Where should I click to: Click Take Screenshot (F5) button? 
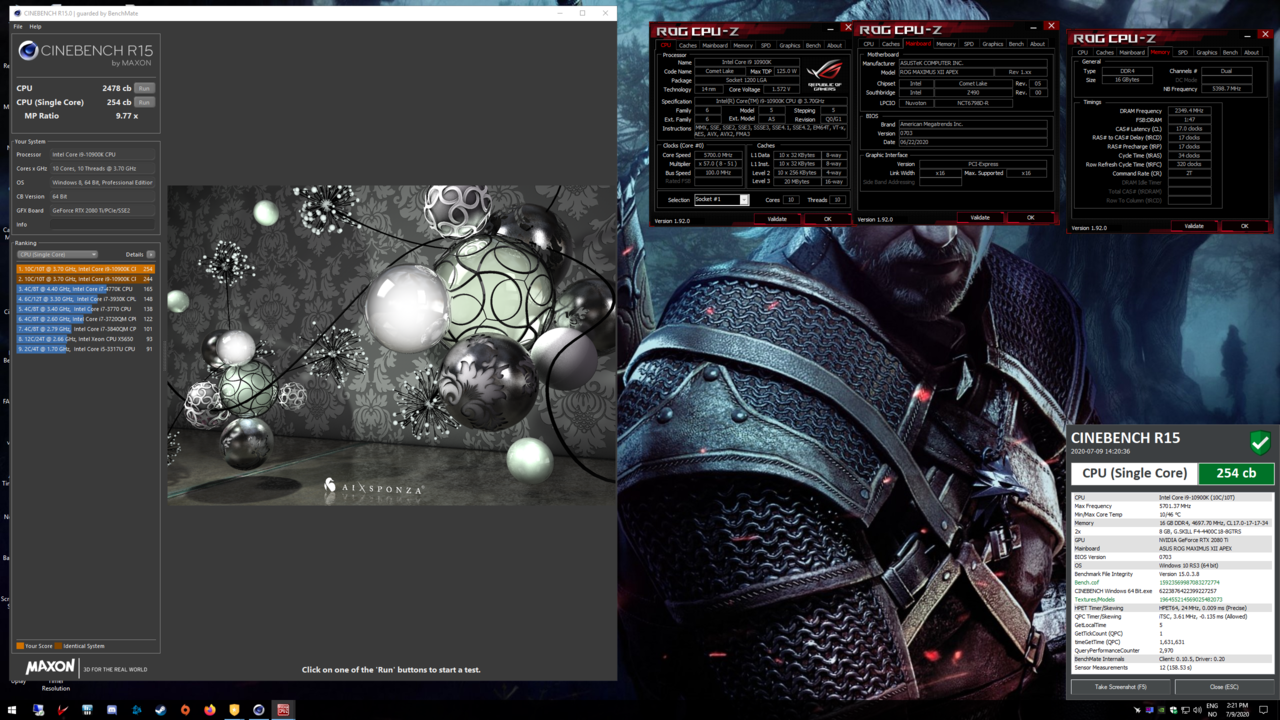(x=1121, y=687)
